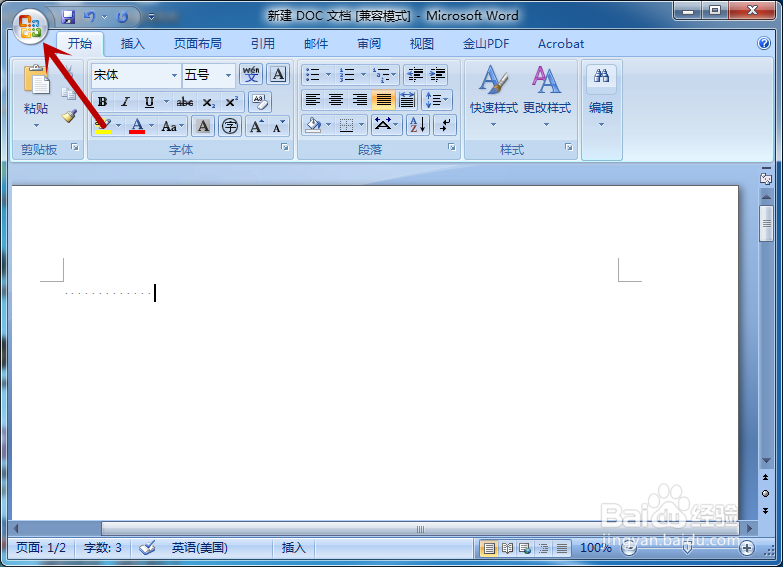Apply superscript formatting
The width and height of the screenshot is (783, 567).
tap(231, 102)
